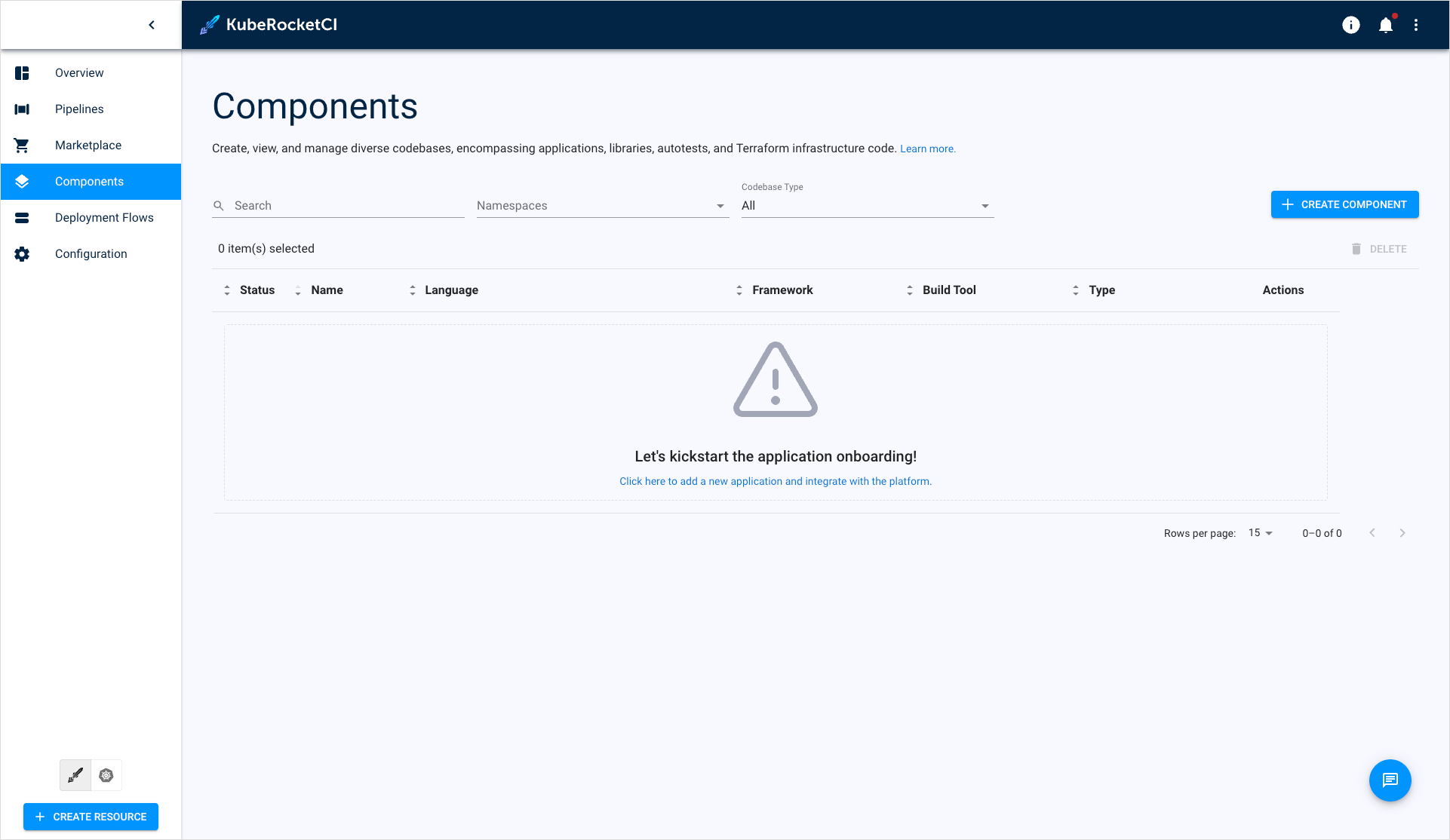Image resolution: width=1450 pixels, height=840 pixels.
Task: Click the pencil edit icon
Action: pyautogui.click(x=76, y=775)
